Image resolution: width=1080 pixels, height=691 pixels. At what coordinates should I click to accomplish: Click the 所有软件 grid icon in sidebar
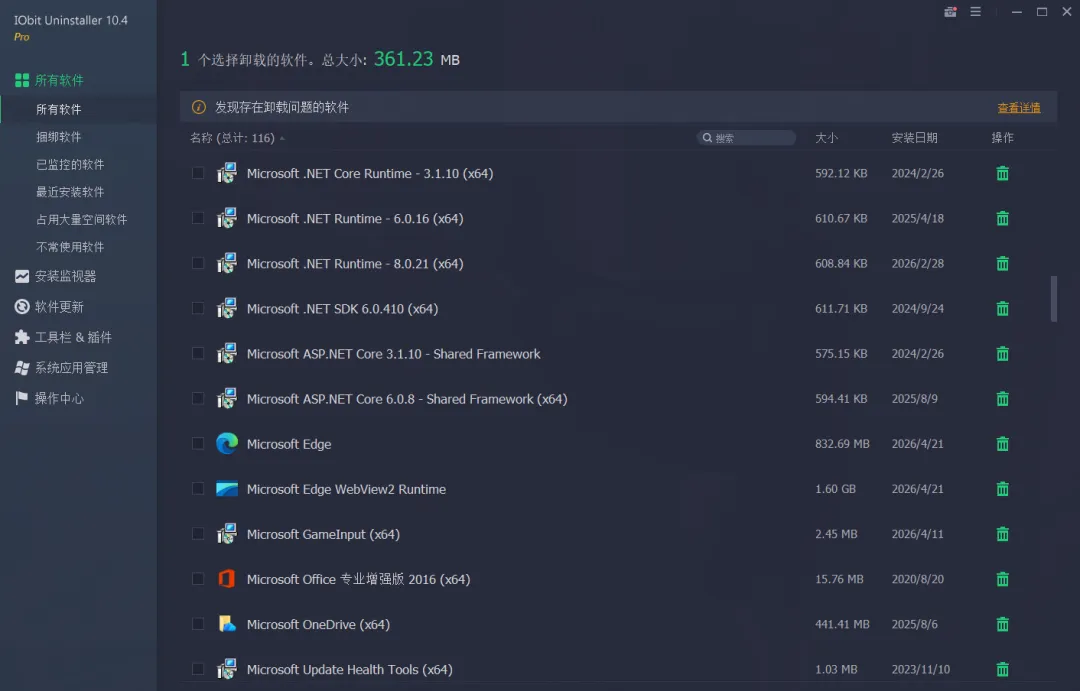click(22, 81)
